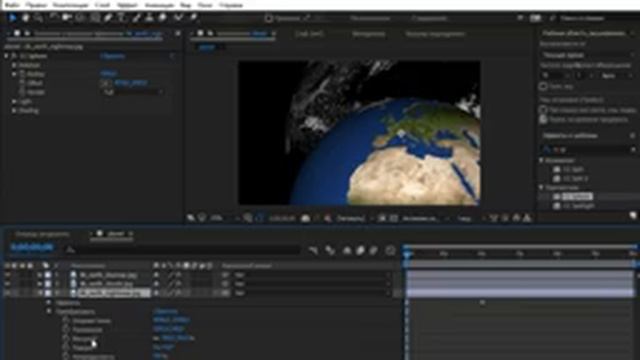Select CC Spotlight in Effects & Presets list
The image size is (640, 360).
[x=578, y=206]
